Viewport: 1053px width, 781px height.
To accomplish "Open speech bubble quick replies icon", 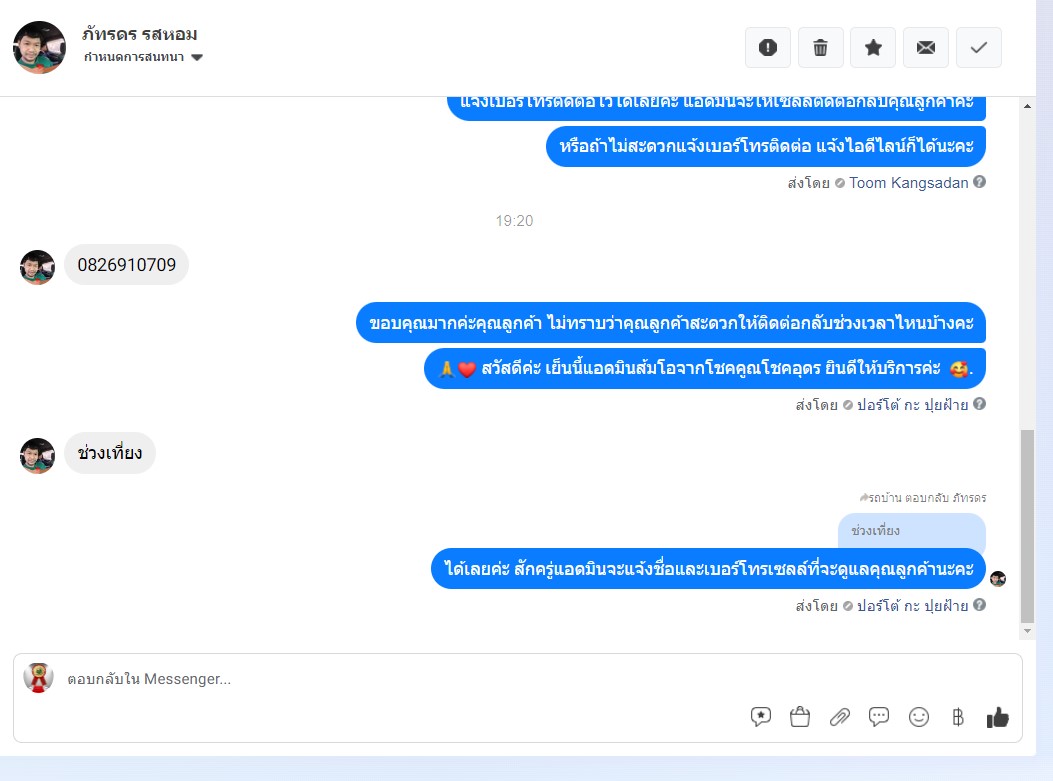I will 878,717.
